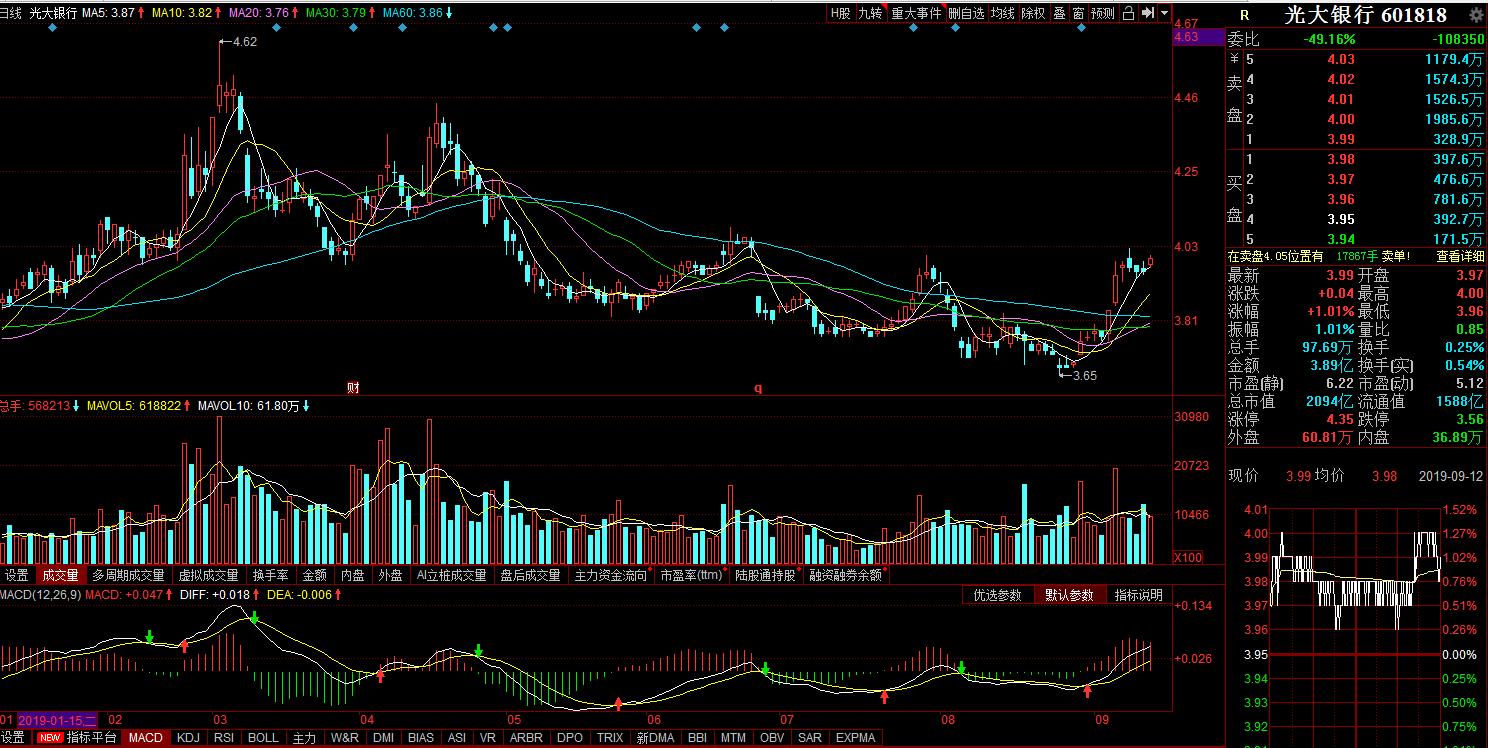
Task: Click the q marker below the candlesticks
Action: pos(758,387)
